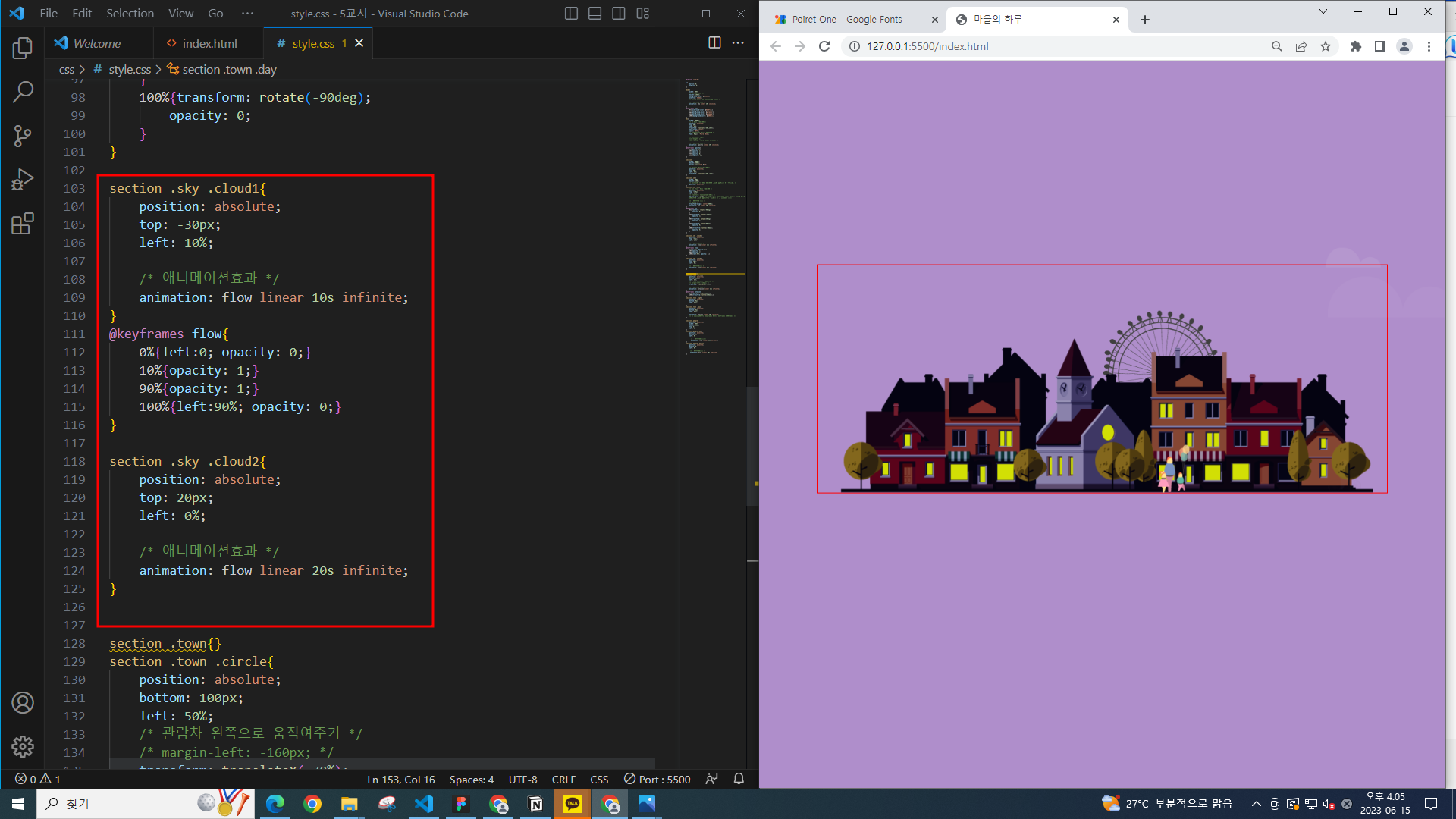This screenshot has width=1456, height=819.
Task: Open Run and Debug view
Action: tap(23, 180)
